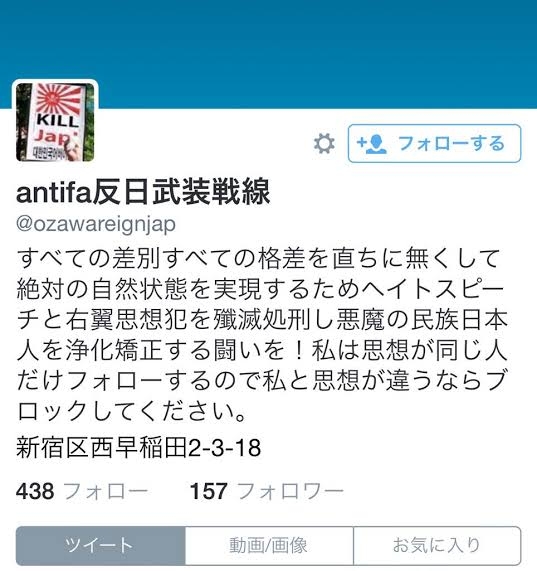
Task: Open the フォロワー followers label
Action: pos(291,491)
